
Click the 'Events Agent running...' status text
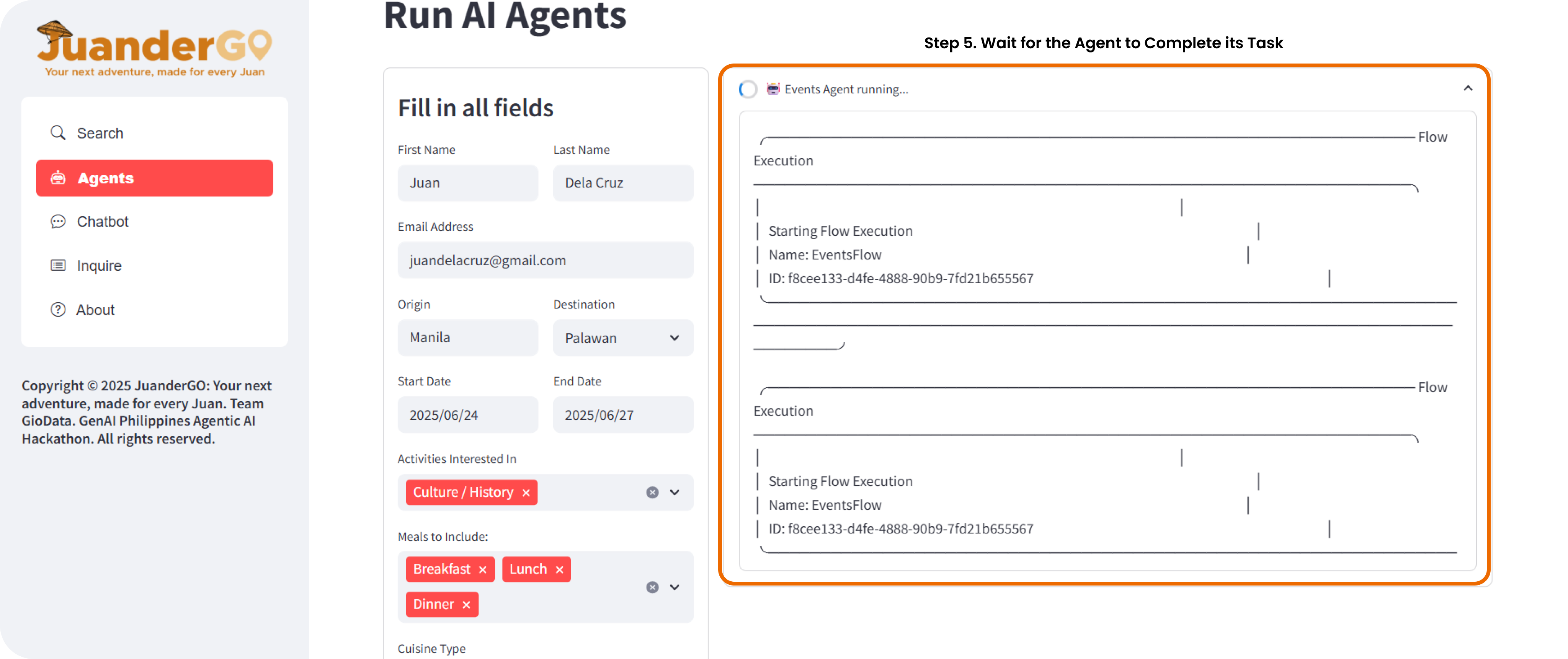point(846,90)
